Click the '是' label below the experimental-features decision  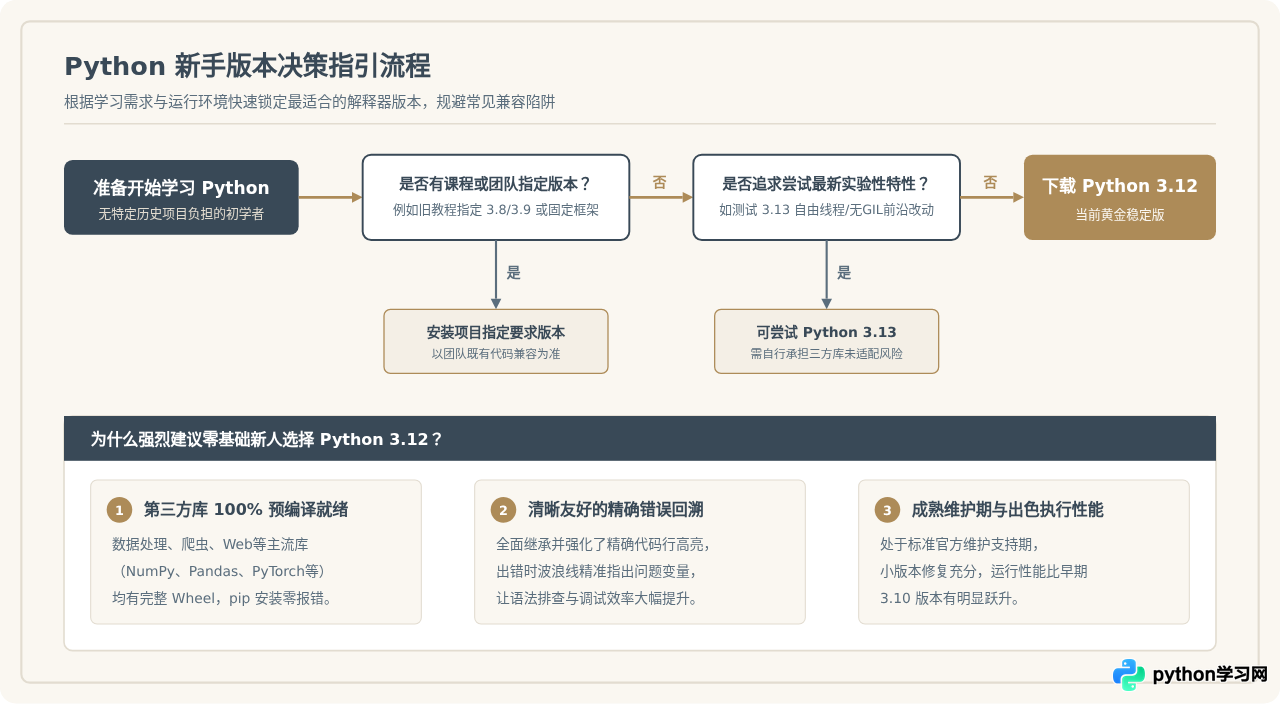[x=844, y=273]
